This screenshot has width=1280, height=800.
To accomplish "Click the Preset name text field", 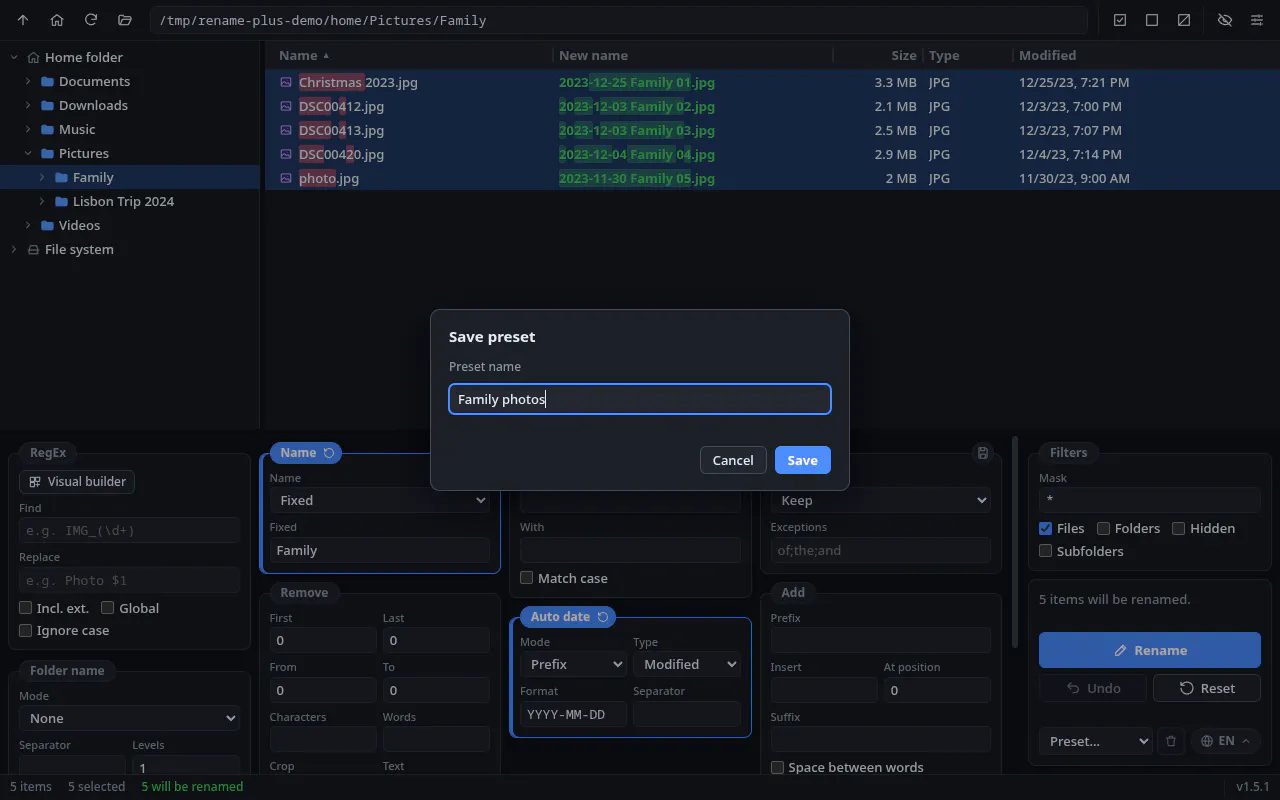I will [x=640, y=399].
